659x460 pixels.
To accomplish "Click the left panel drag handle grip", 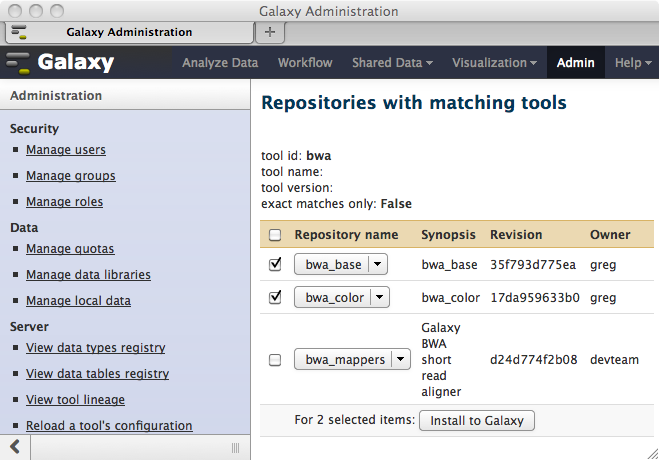I will pyautogui.click(x=235, y=448).
